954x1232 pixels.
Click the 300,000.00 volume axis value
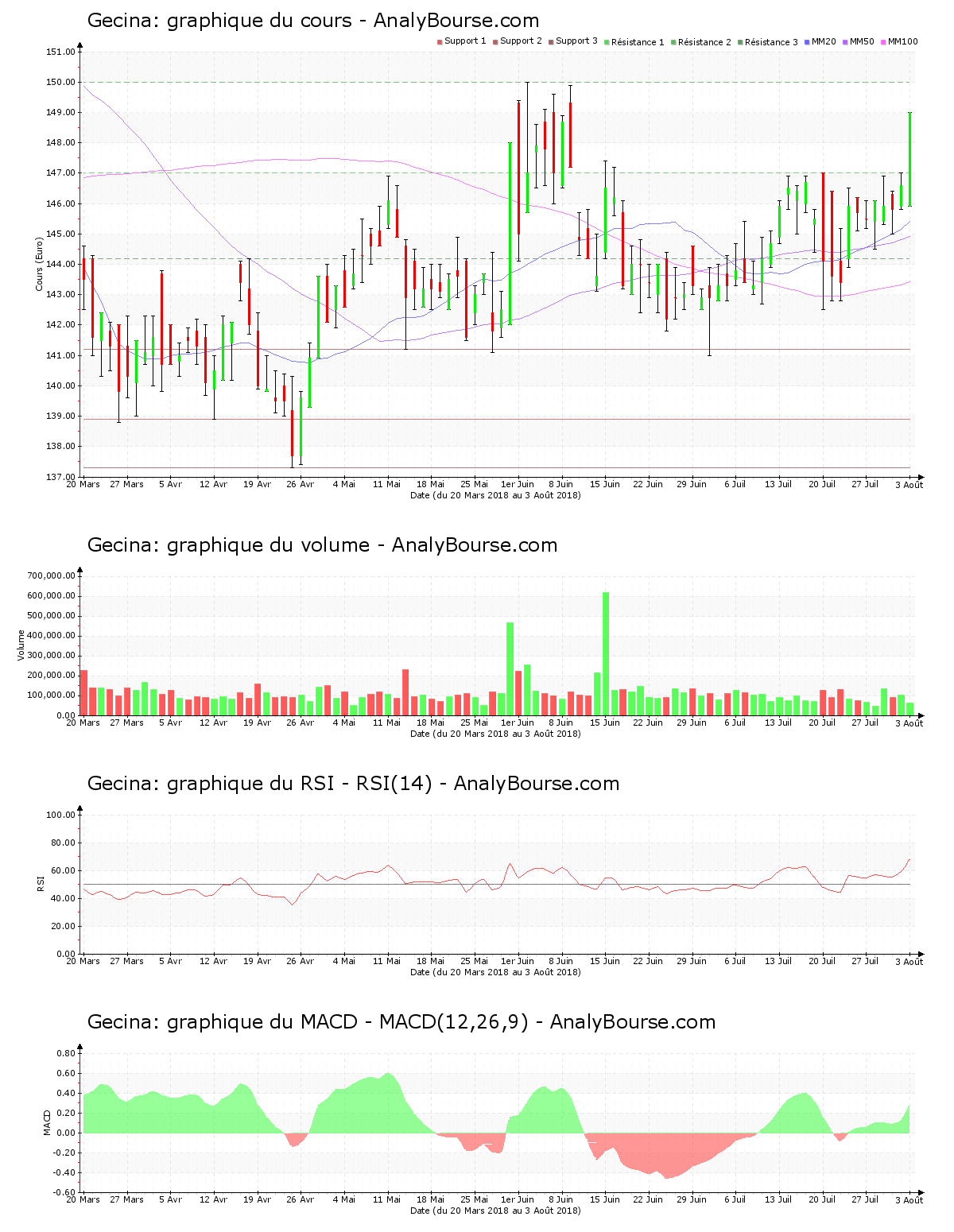tap(51, 656)
